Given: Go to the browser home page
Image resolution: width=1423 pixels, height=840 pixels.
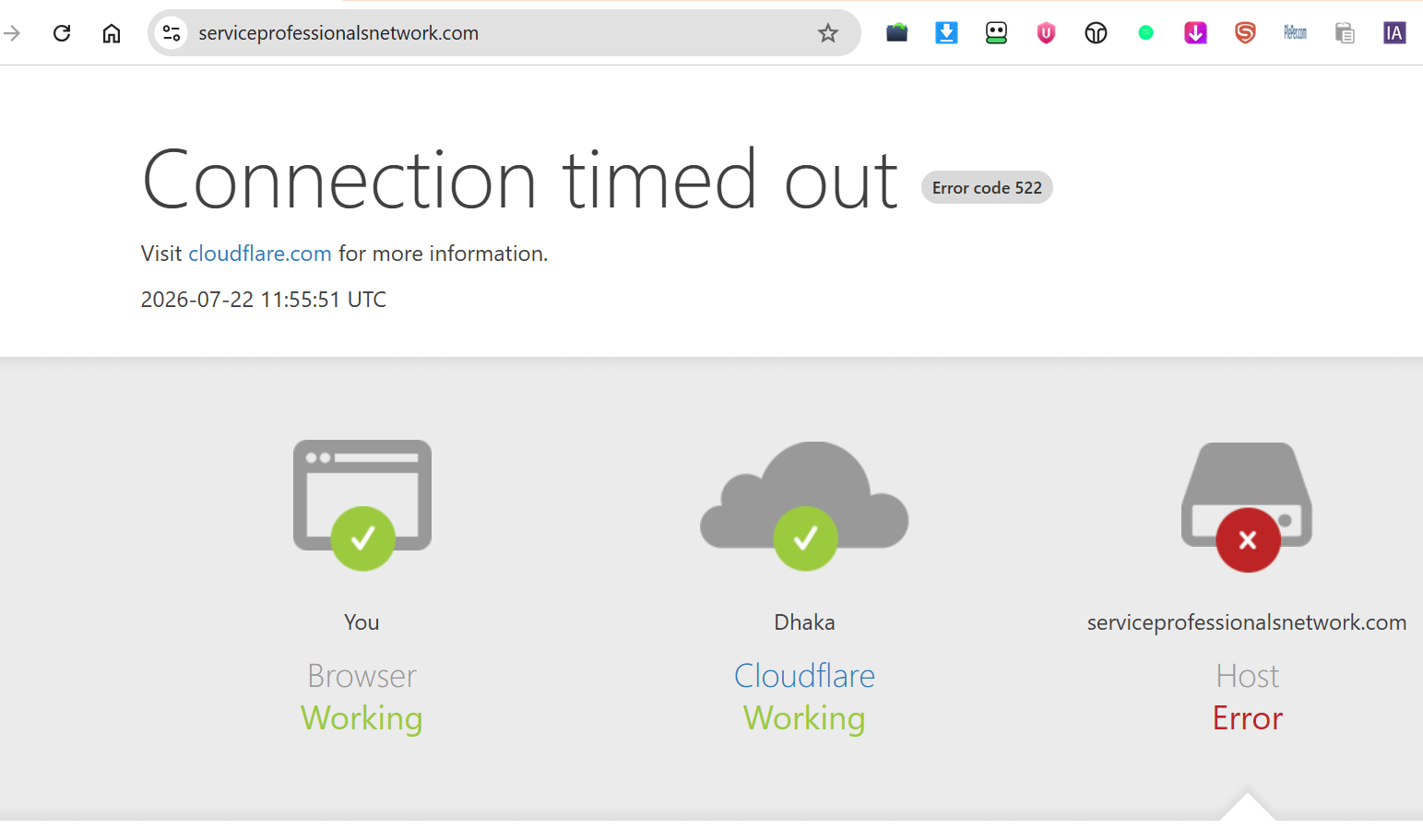Looking at the screenshot, I should pos(112,33).
